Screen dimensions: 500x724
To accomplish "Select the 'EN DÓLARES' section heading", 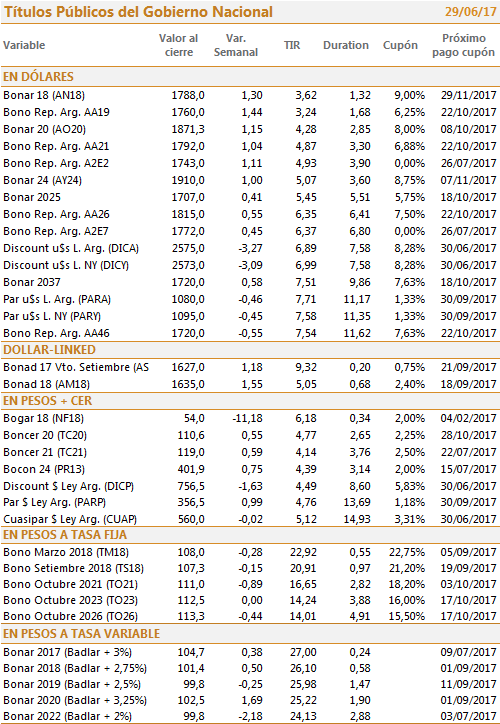I will [x=38, y=77].
